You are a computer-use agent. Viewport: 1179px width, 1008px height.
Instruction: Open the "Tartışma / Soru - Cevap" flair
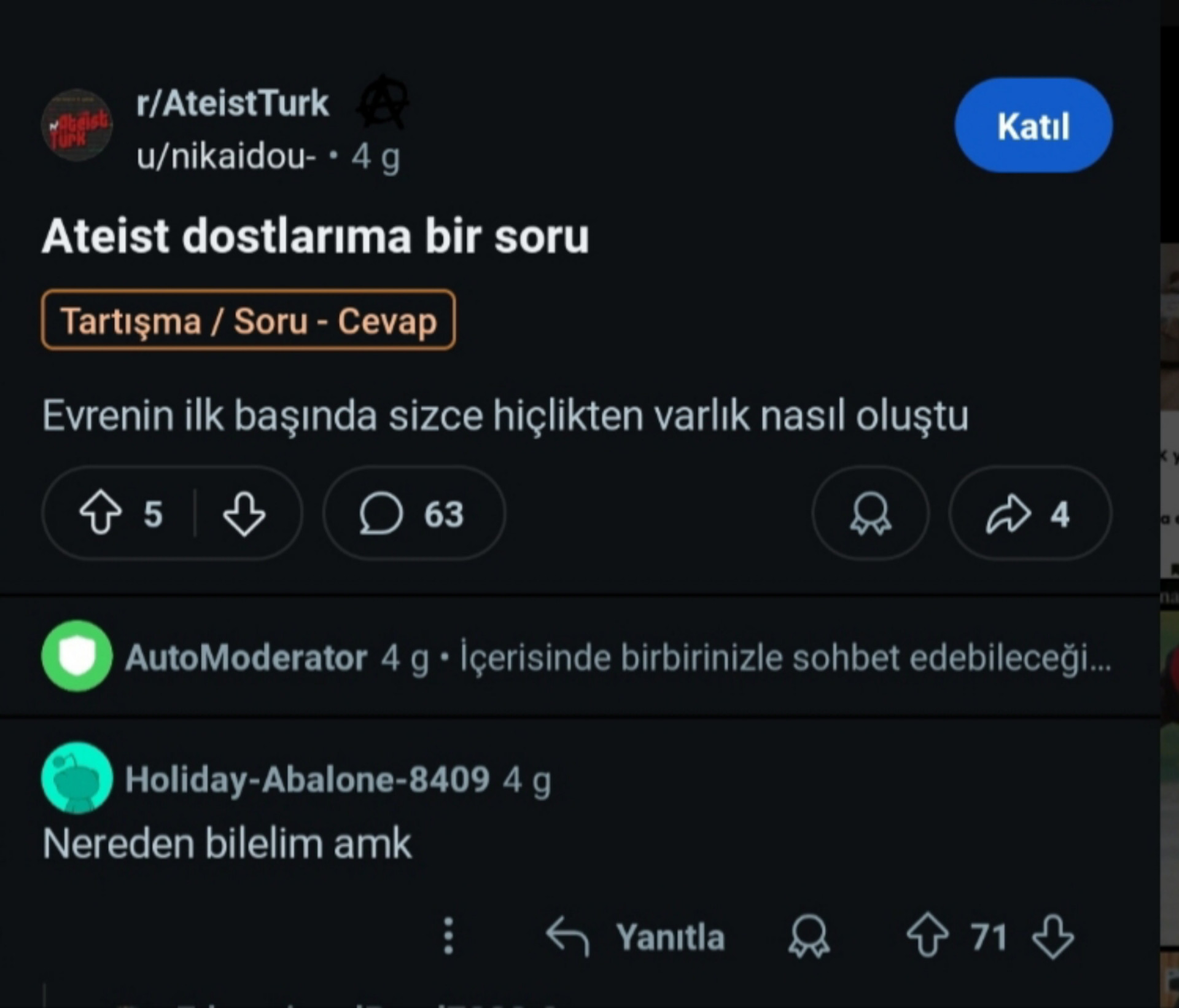click(248, 320)
